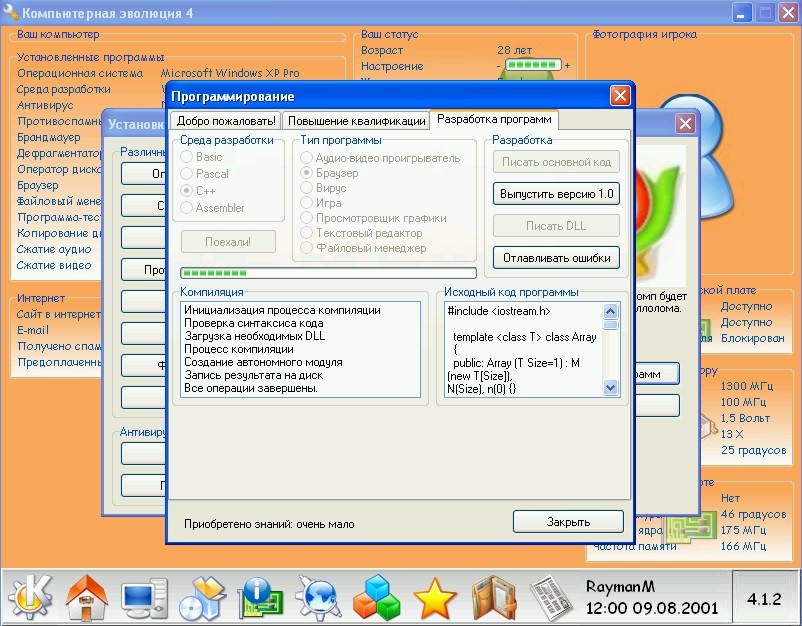Click the Писать DLL button
Viewport: 802px width, 626px height.
[x=556, y=226]
